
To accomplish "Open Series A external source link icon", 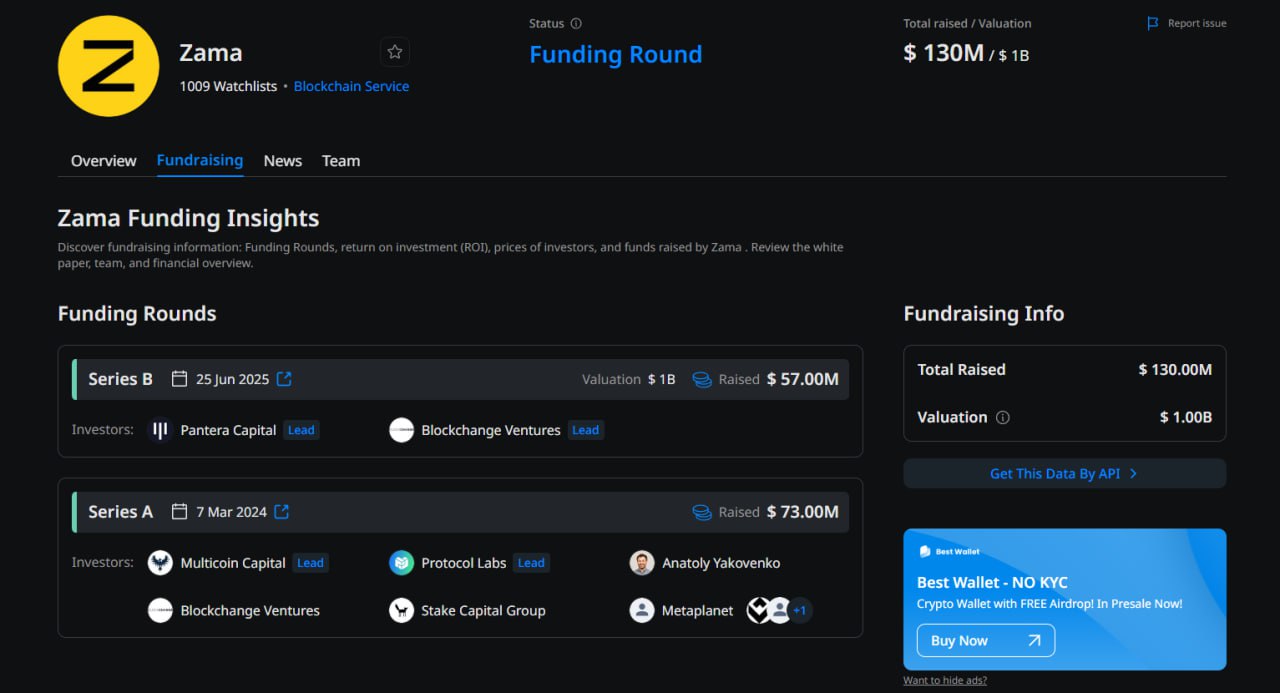I will pos(282,511).
